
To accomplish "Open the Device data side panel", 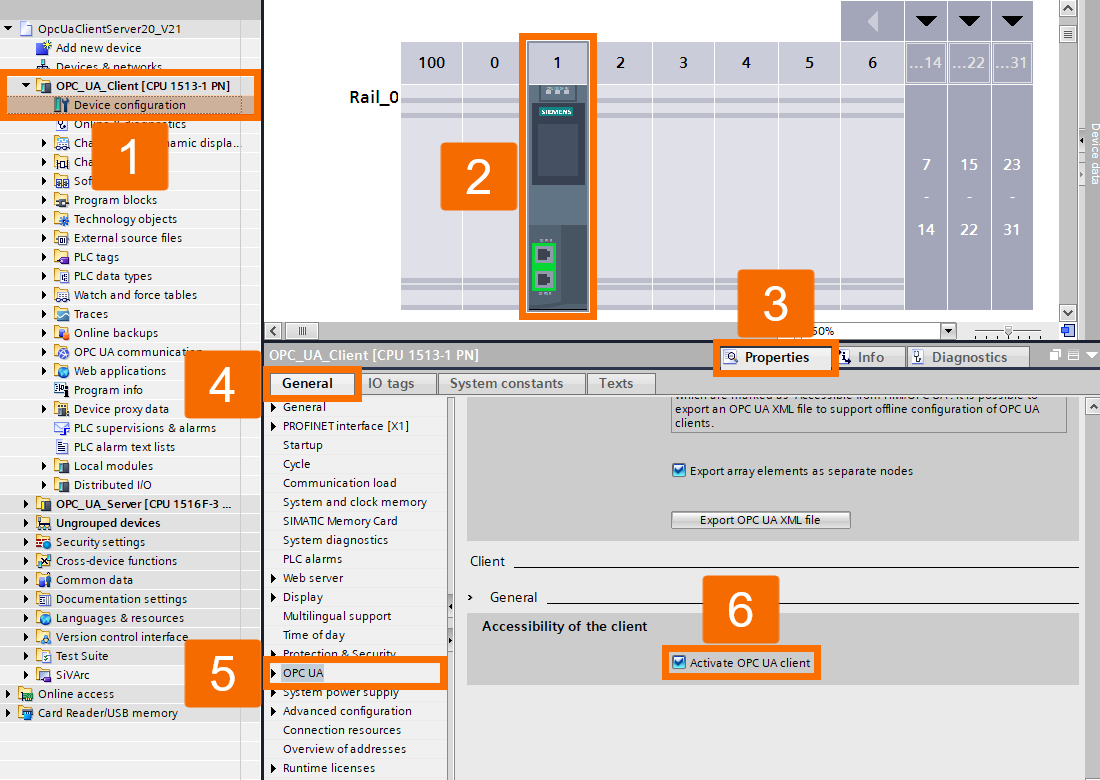I will click(x=1094, y=153).
